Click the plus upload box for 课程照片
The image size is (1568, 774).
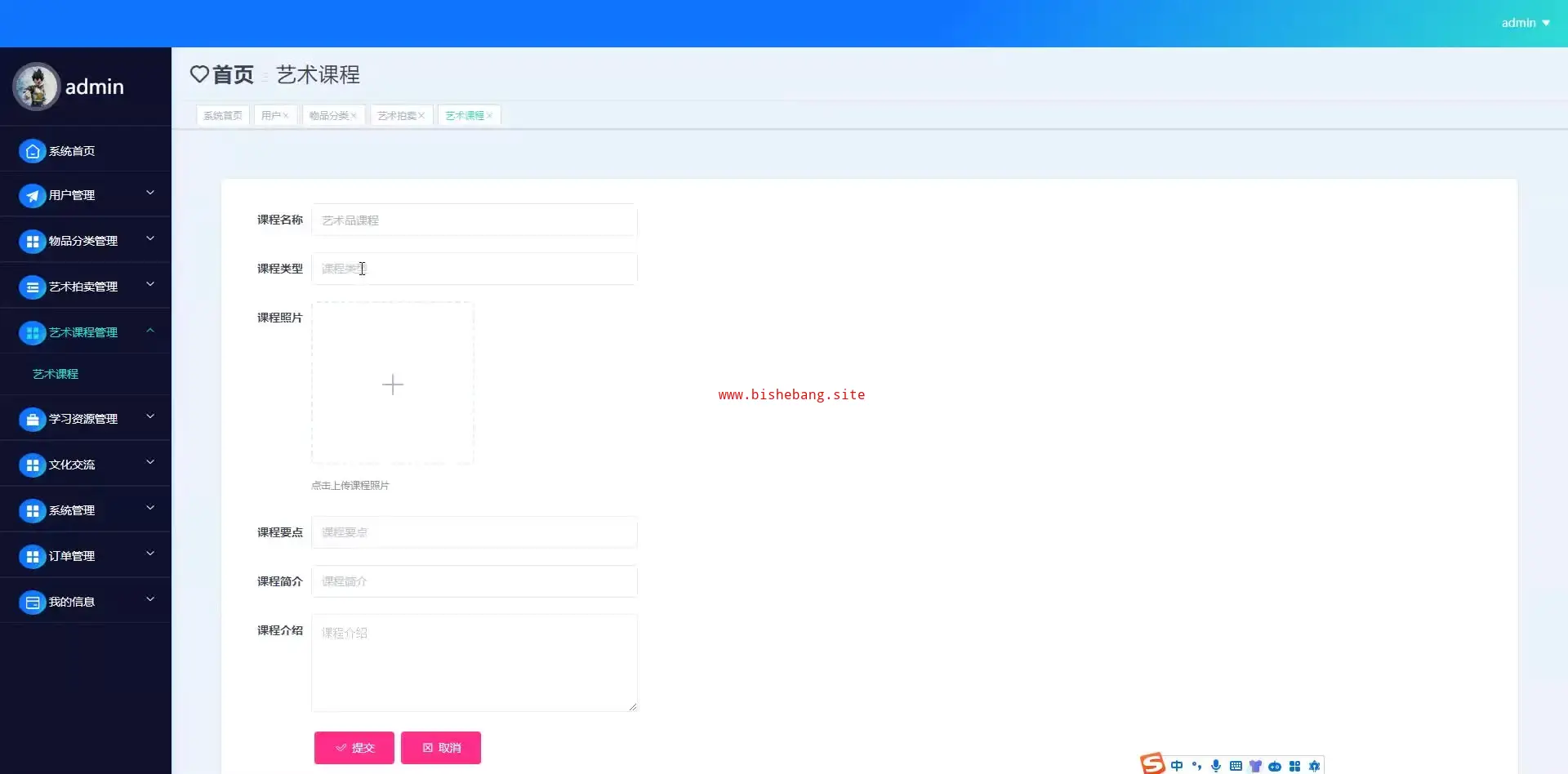point(393,384)
